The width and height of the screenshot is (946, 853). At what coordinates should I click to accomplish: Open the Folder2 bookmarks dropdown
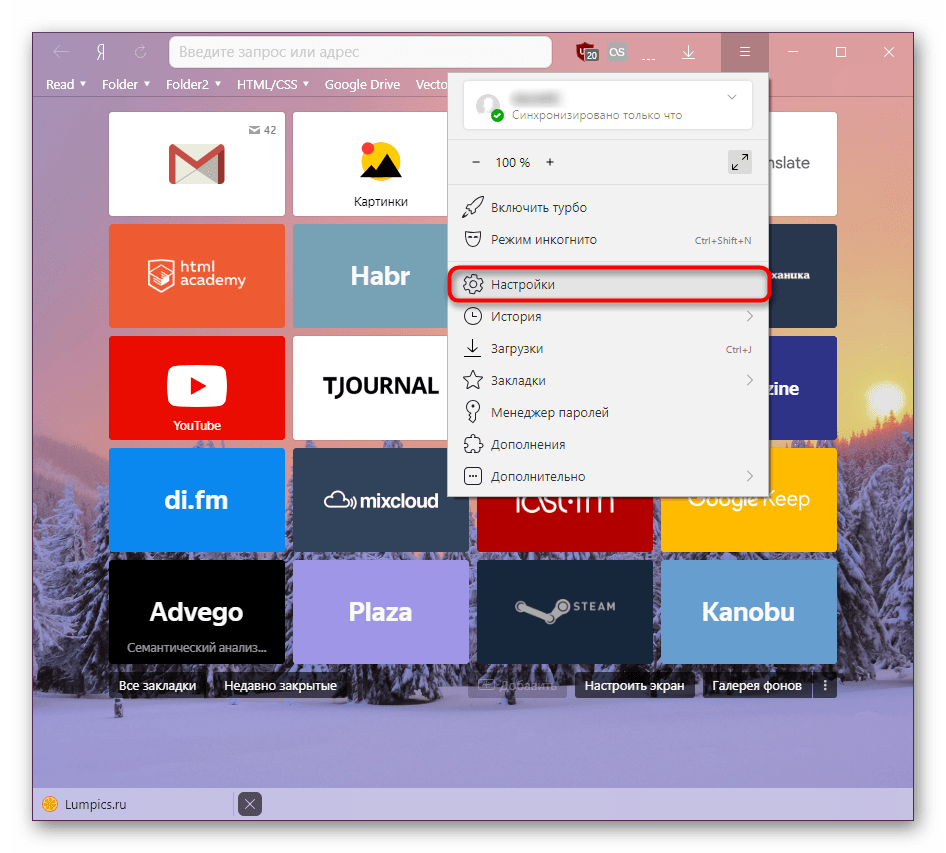[x=193, y=84]
